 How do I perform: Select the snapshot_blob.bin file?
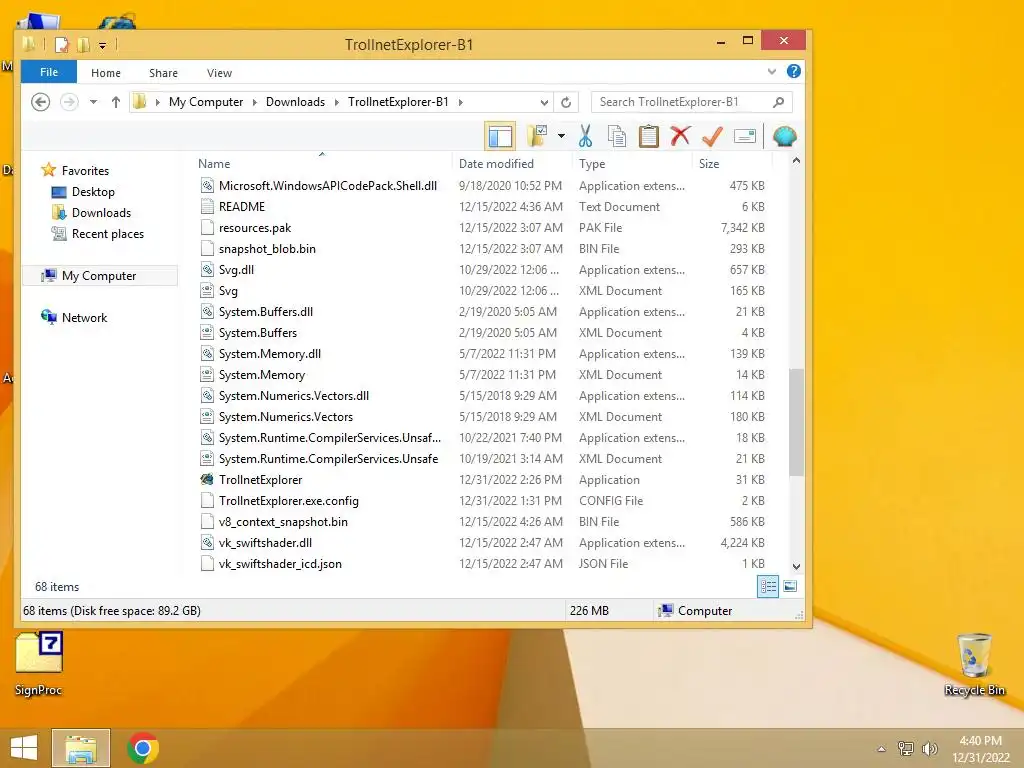267,248
